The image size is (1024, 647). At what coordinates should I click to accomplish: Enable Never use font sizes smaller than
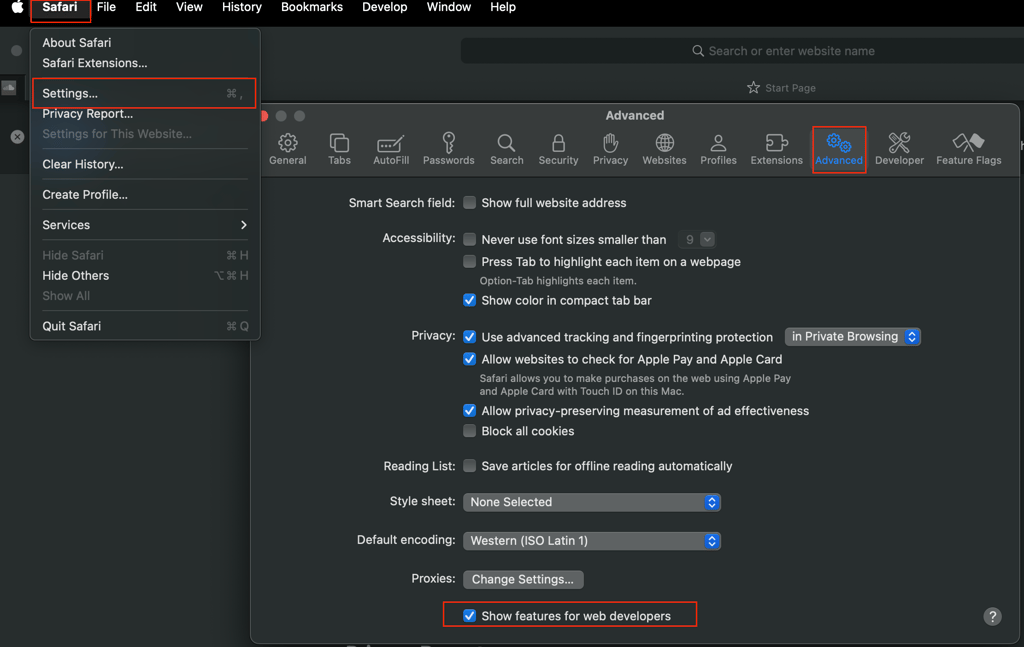click(x=469, y=239)
